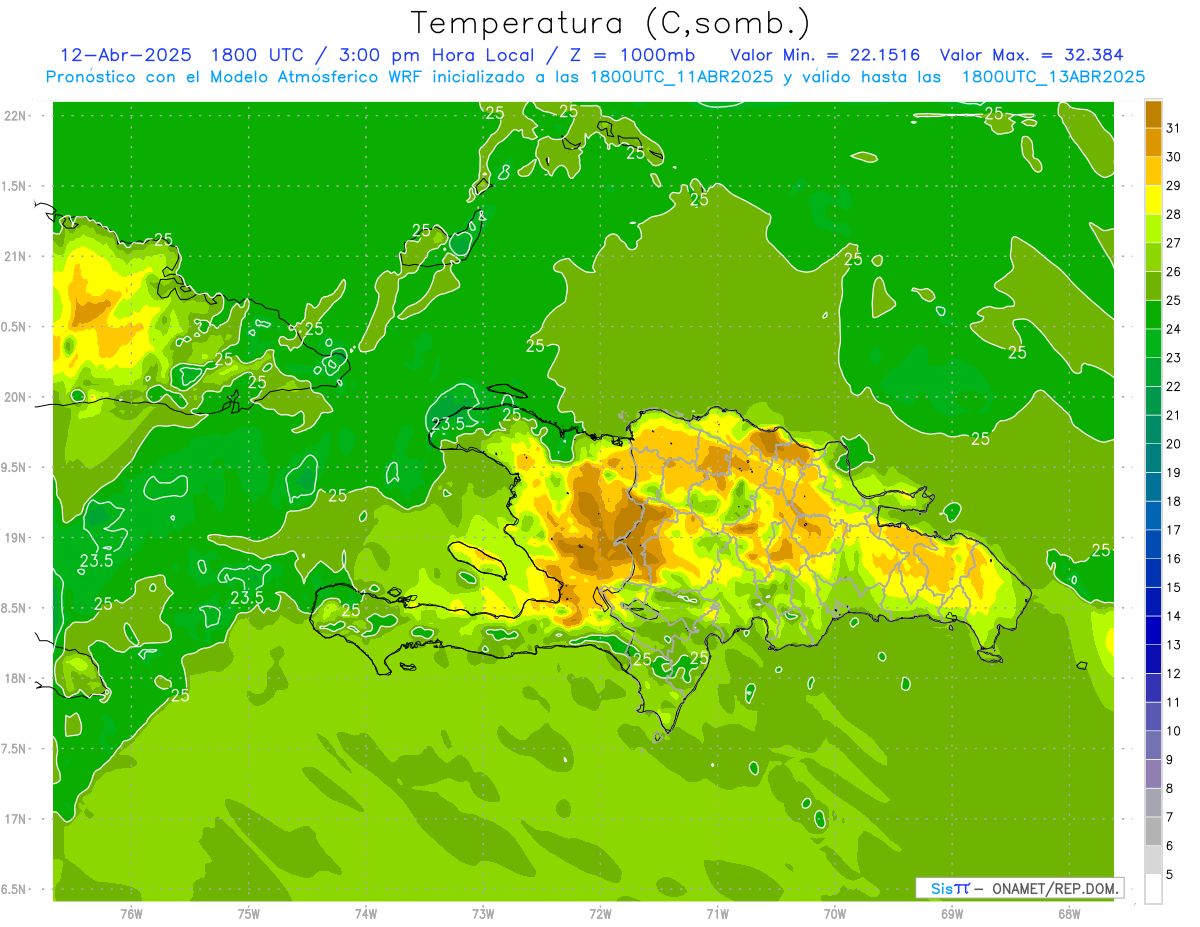Click the "SisTT" logo text in credit box

(x=950, y=888)
